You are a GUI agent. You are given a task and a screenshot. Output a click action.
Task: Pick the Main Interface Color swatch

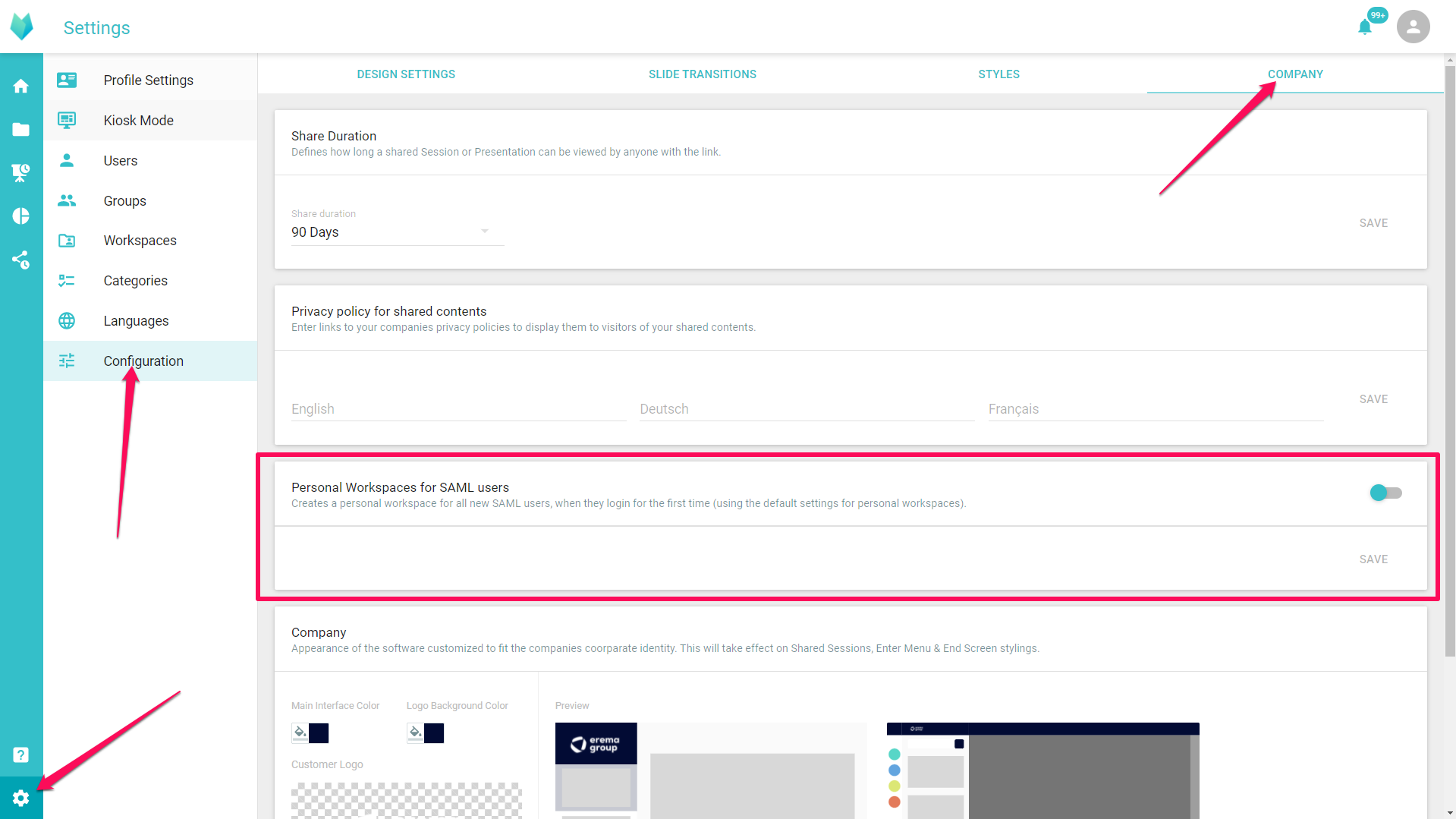(319, 732)
